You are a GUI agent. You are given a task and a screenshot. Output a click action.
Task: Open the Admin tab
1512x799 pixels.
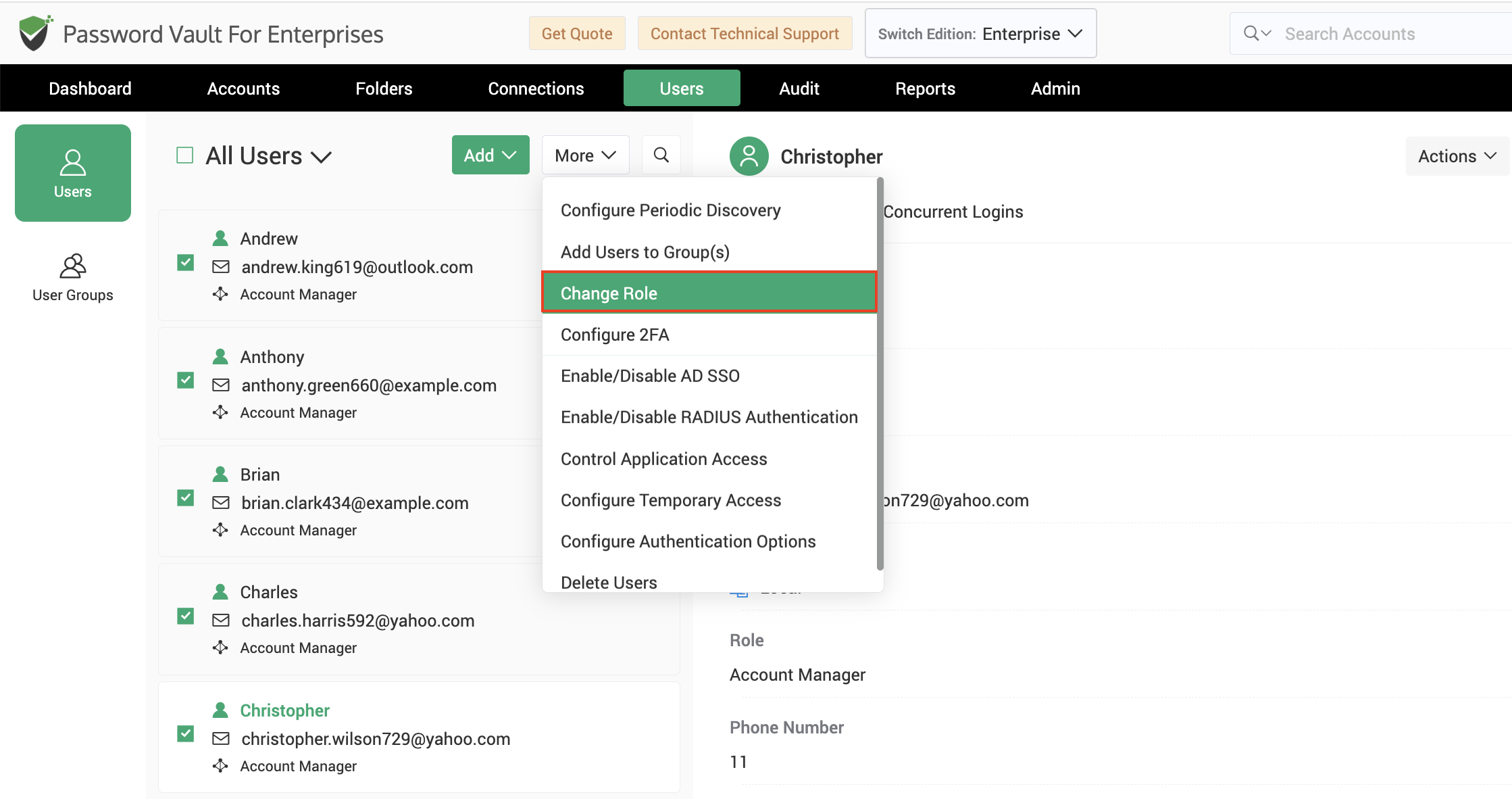coord(1055,89)
